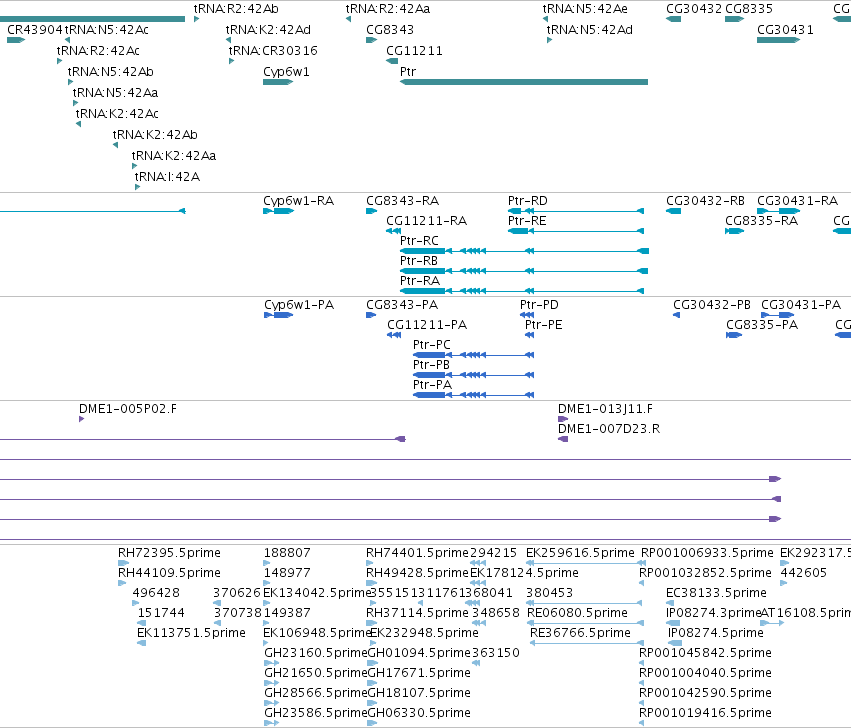The image size is (851, 728).
Task: Click tRNA:N5:42Ad feature label
Action: 589,30
